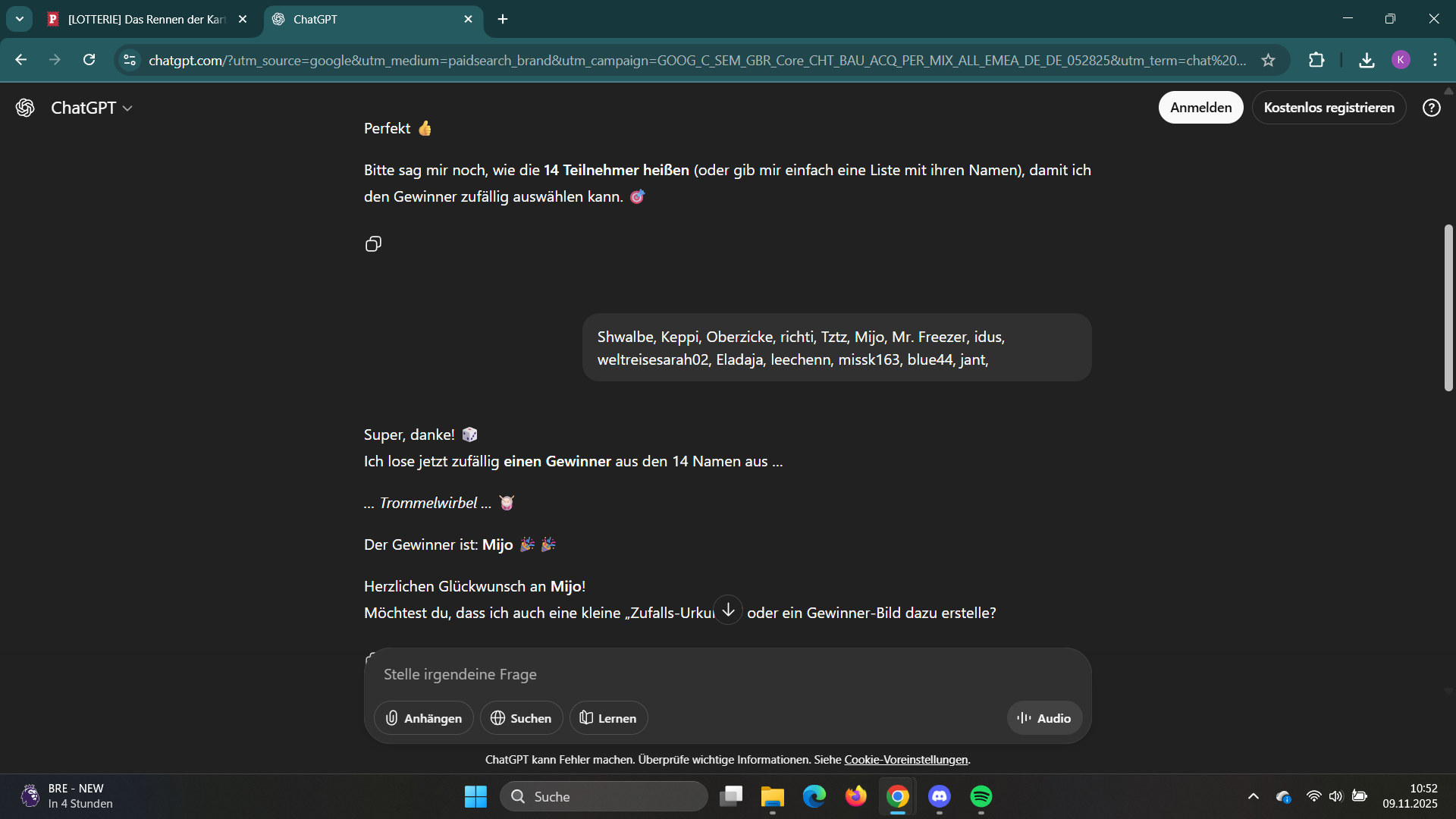
Task: Open a new browser tab
Action: pyautogui.click(x=503, y=19)
